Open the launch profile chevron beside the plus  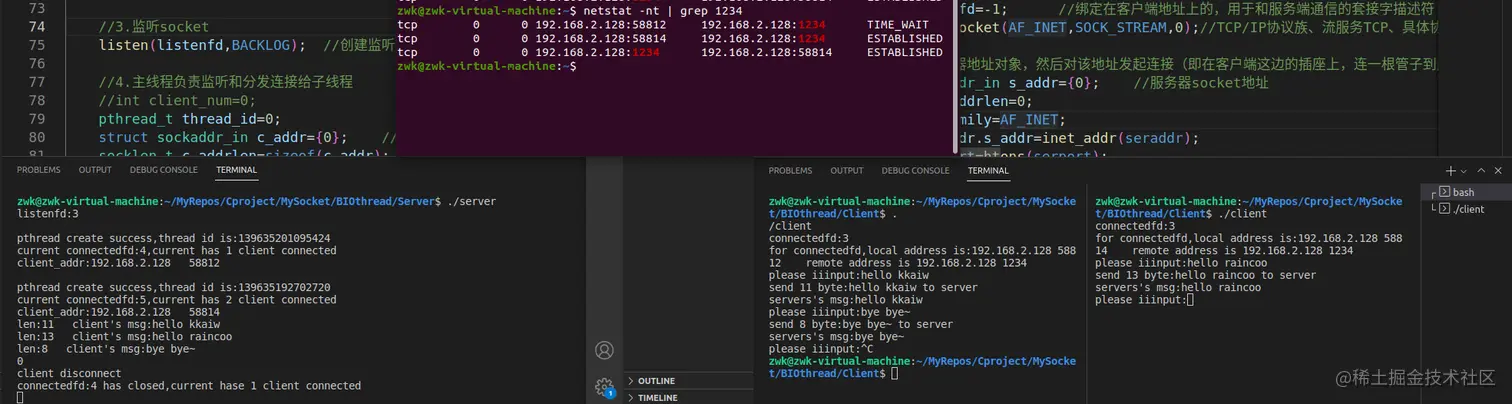(x=1464, y=172)
